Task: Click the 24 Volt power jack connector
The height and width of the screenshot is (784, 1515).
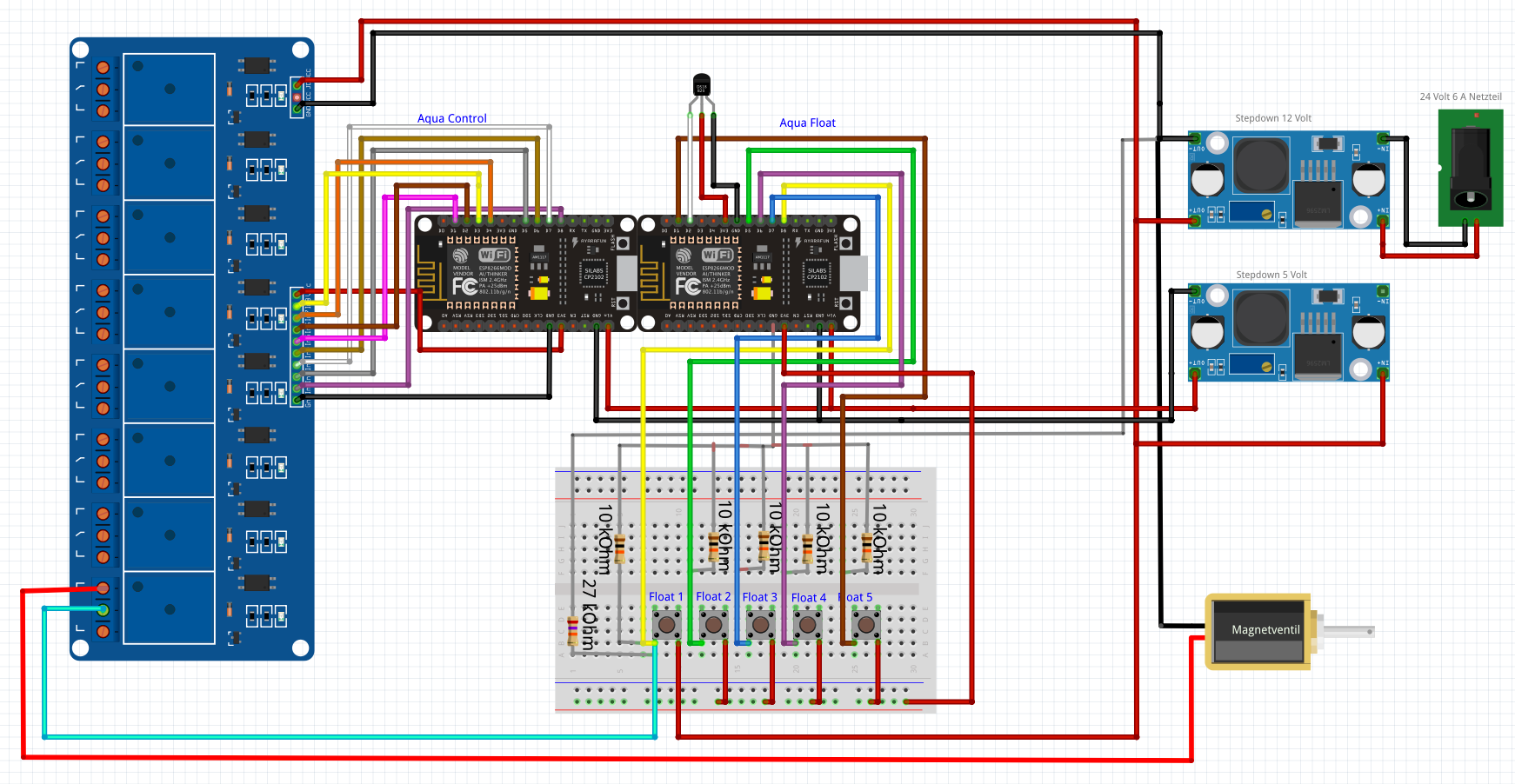Action: [1471, 168]
